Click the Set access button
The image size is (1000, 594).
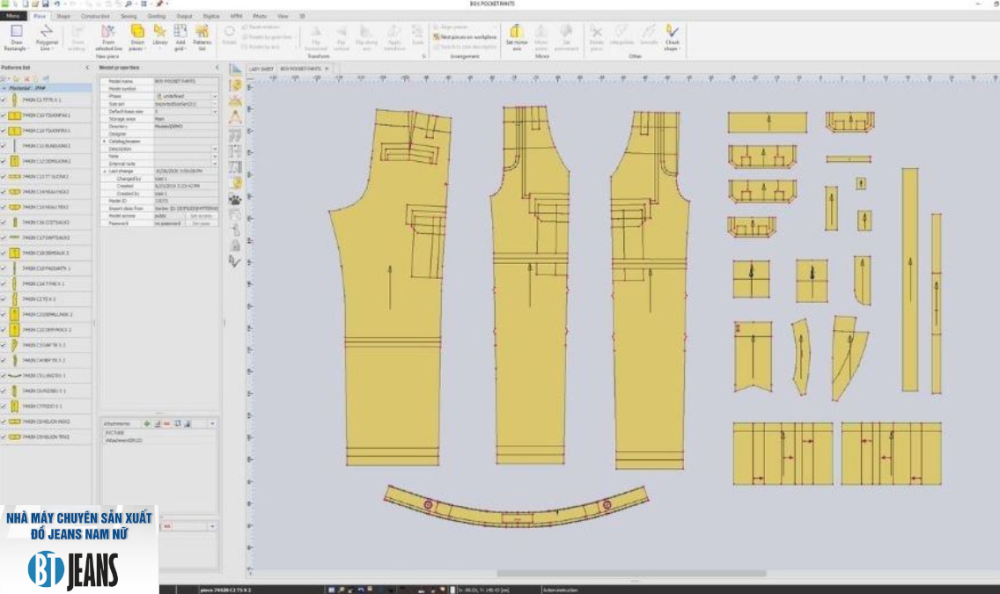click(201, 214)
